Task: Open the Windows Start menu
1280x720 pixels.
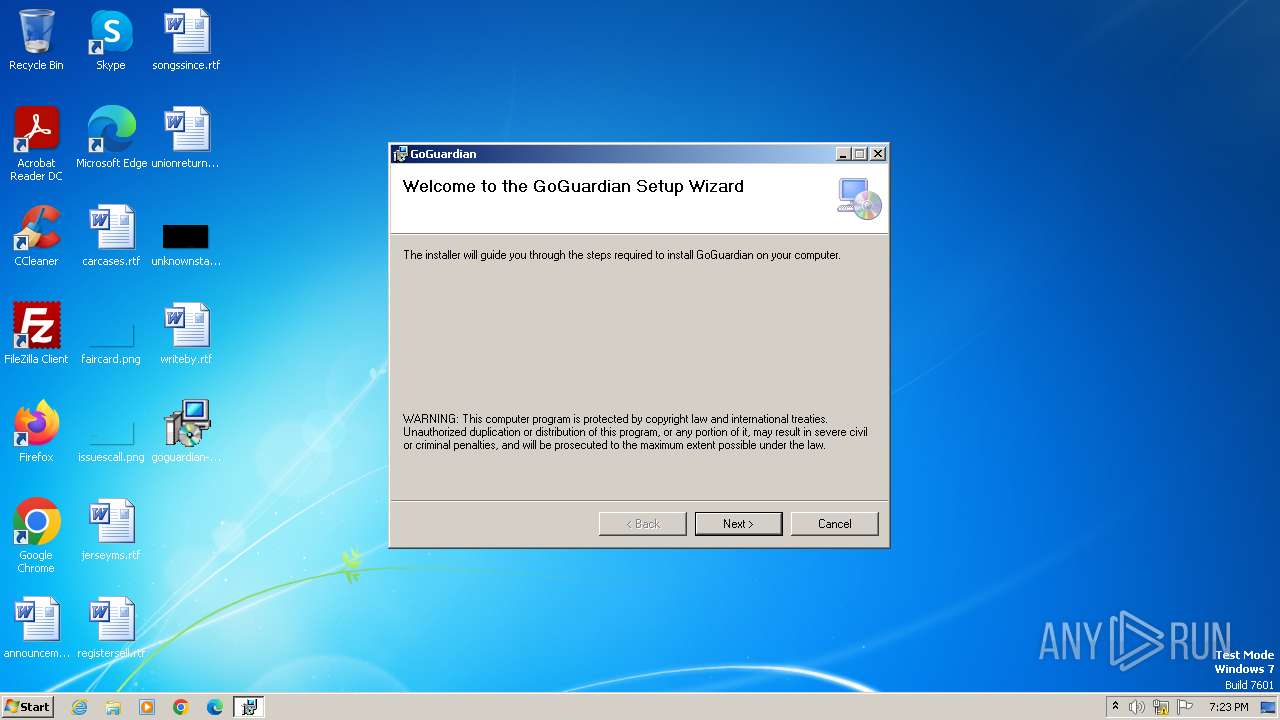Action: coord(27,707)
